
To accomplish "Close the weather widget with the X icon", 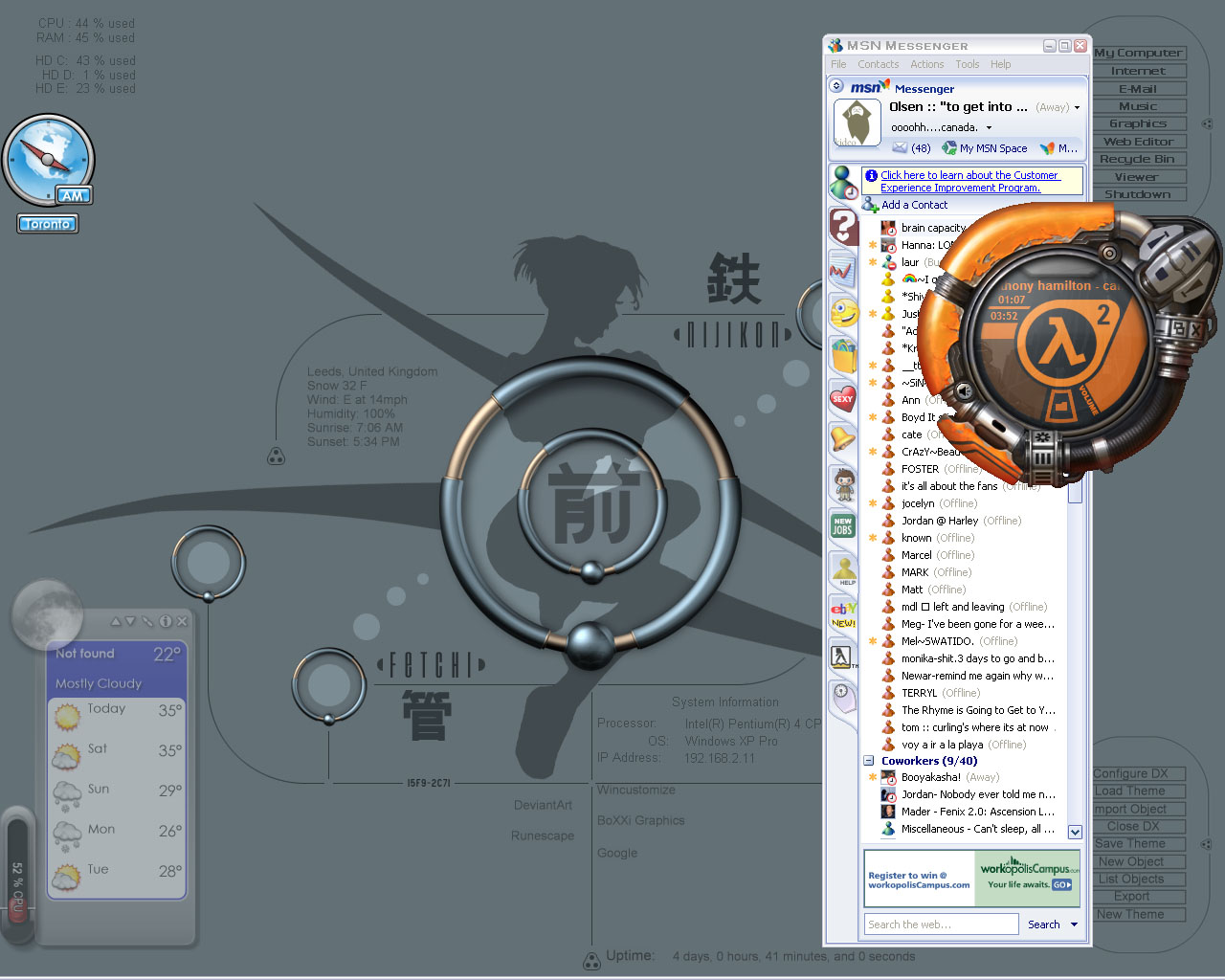I will pos(182,621).
